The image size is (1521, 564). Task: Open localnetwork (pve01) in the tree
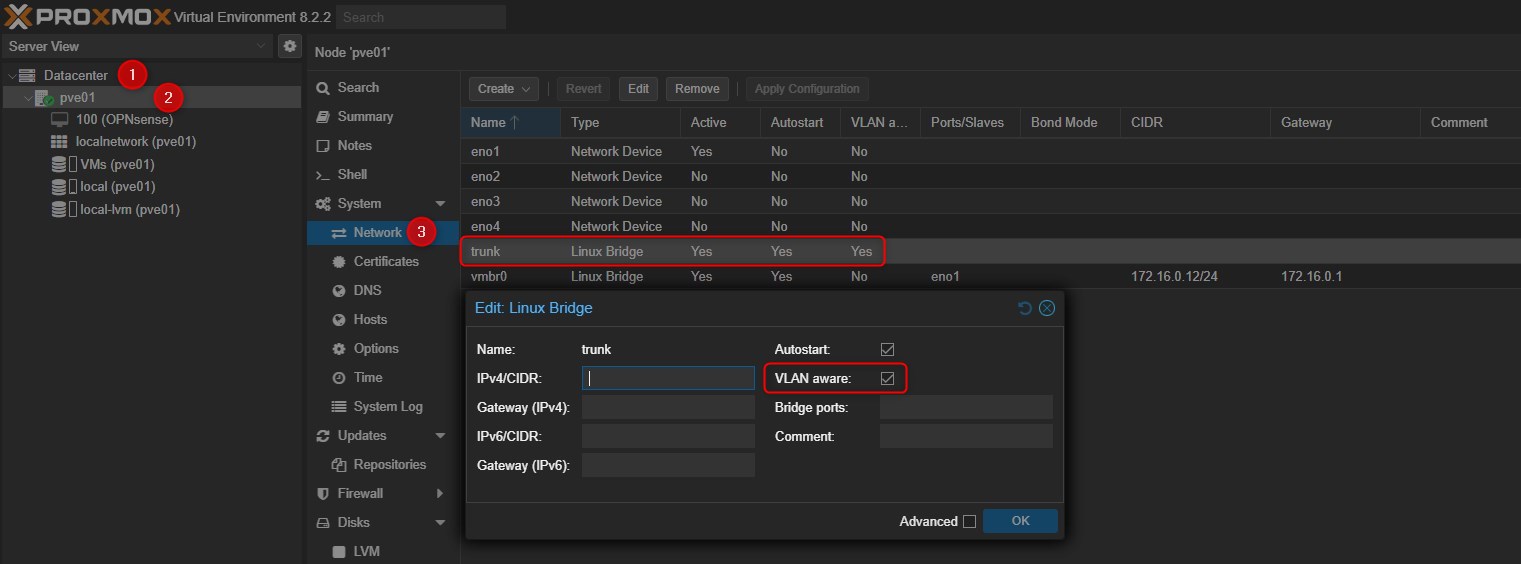135,142
